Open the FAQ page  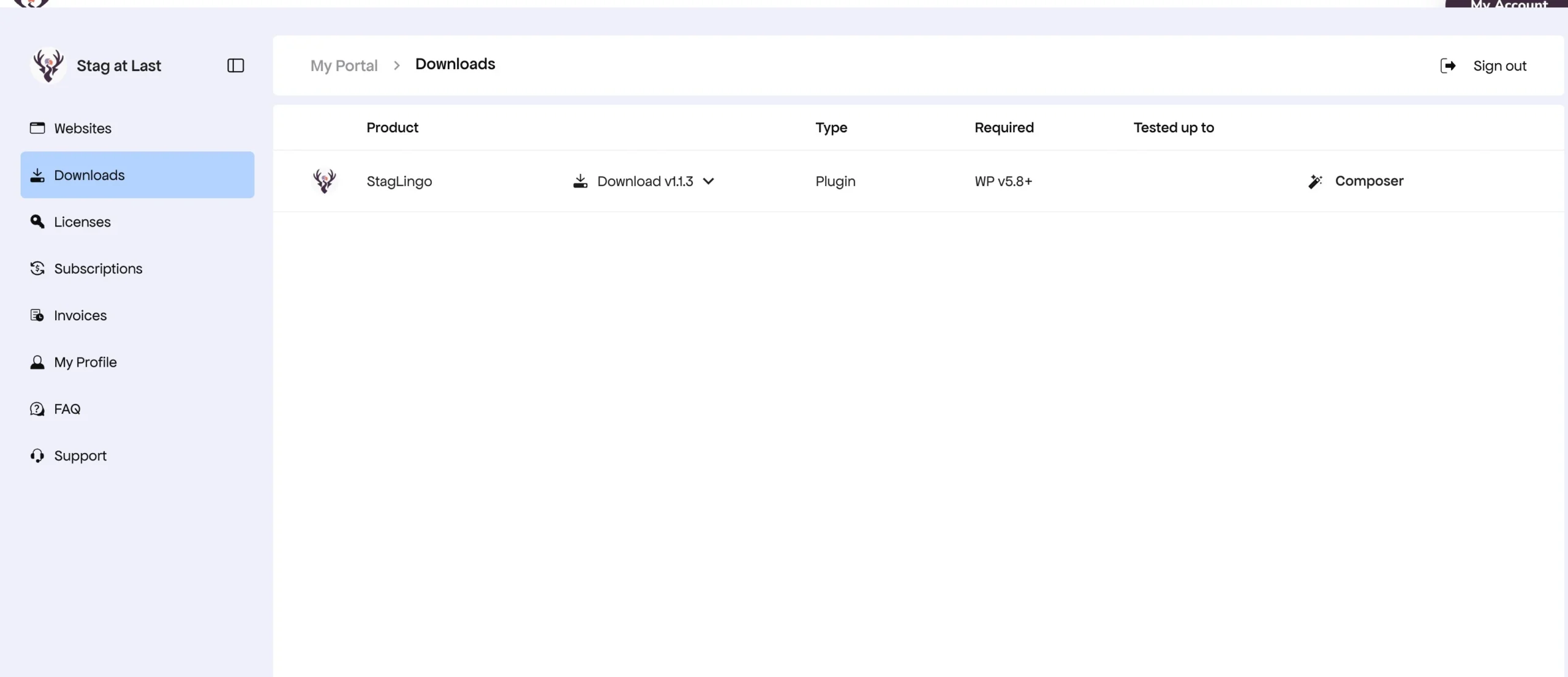pos(137,409)
